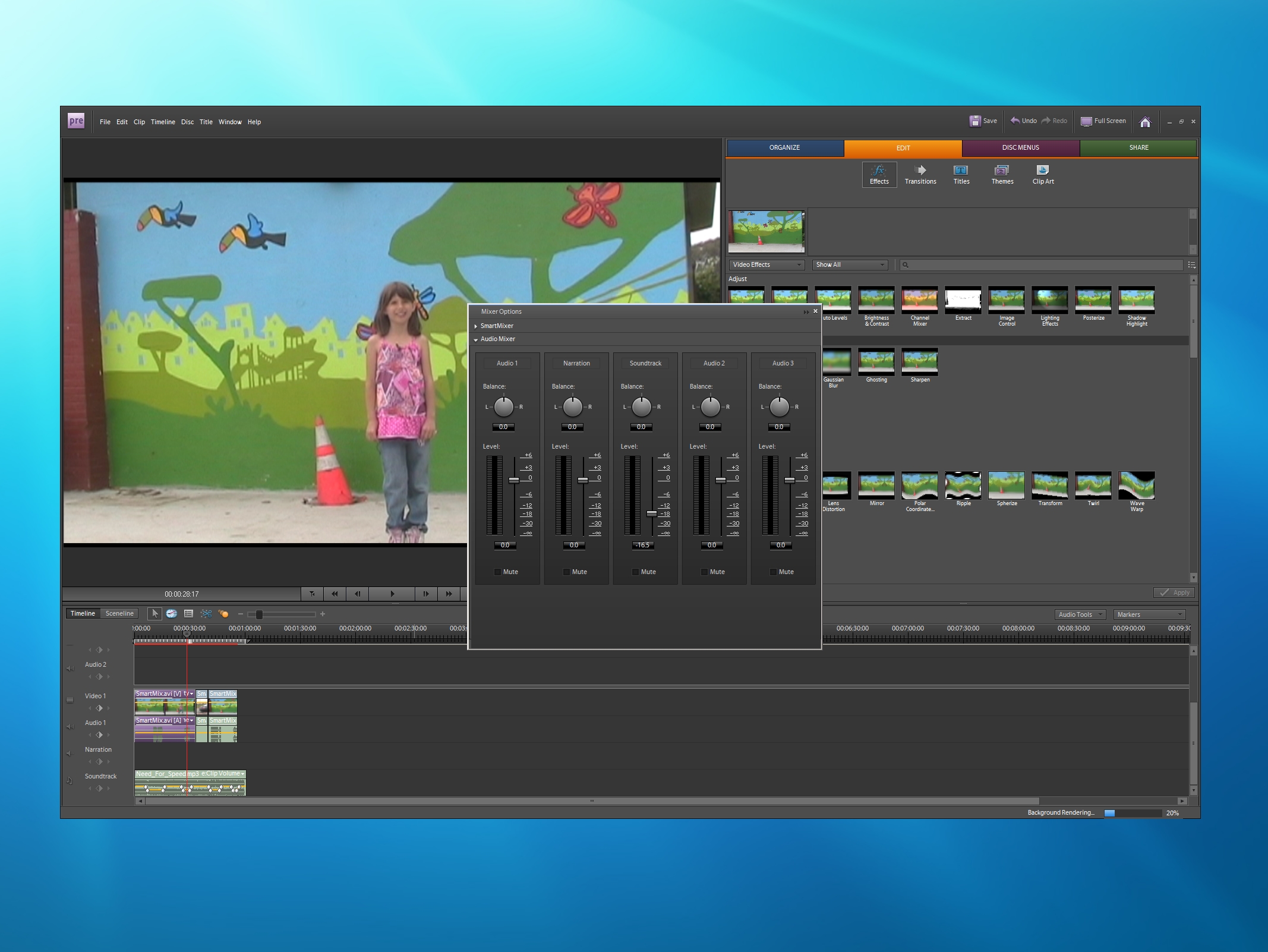Click the Redo arrow icon
Screen dimensions: 1268x952
pos(1046,121)
